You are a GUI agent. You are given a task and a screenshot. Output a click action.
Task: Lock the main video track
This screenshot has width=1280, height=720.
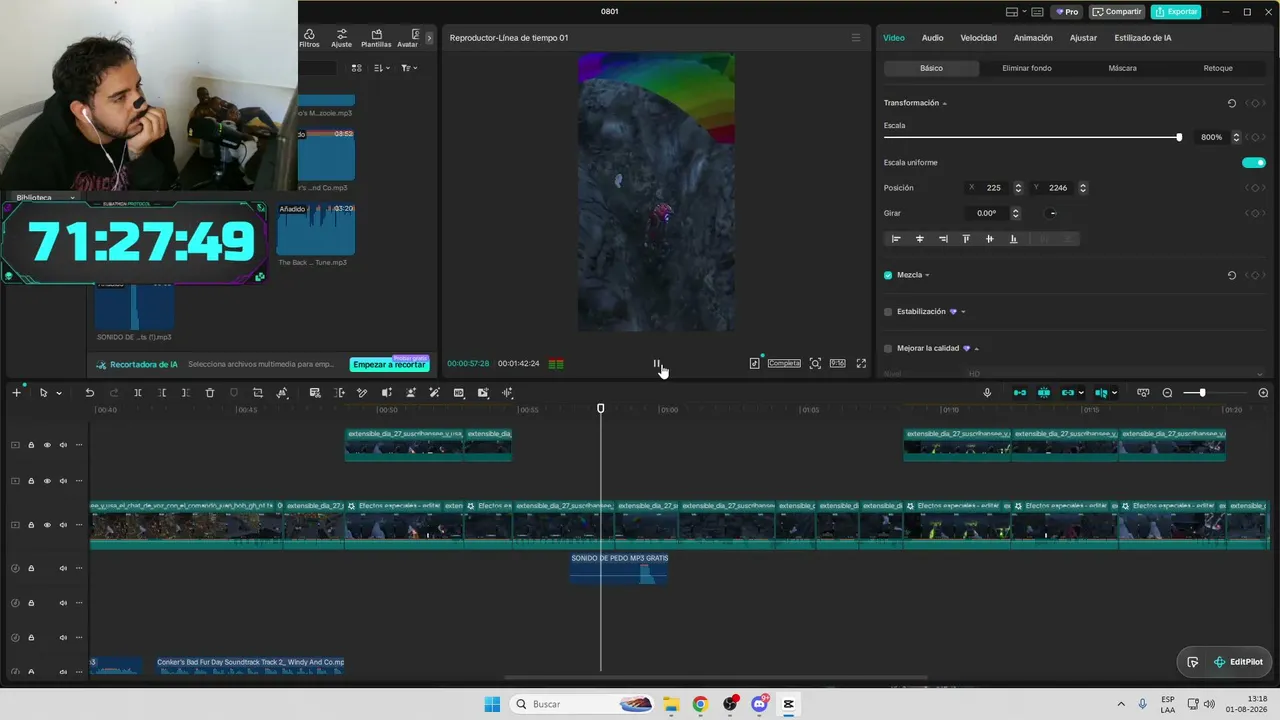click(x=31, y=525)
